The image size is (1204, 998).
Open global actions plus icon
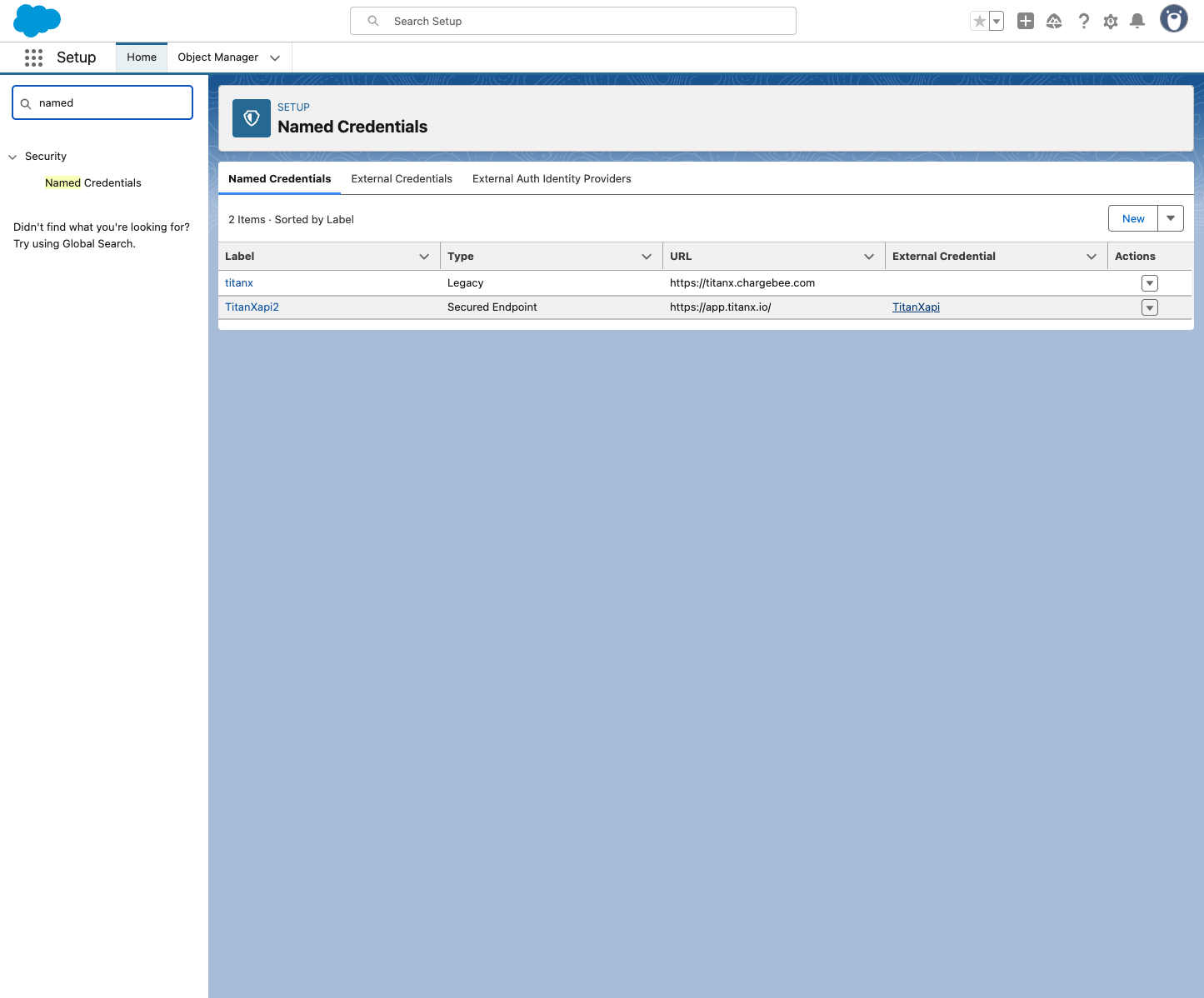tap(1026, 22)
